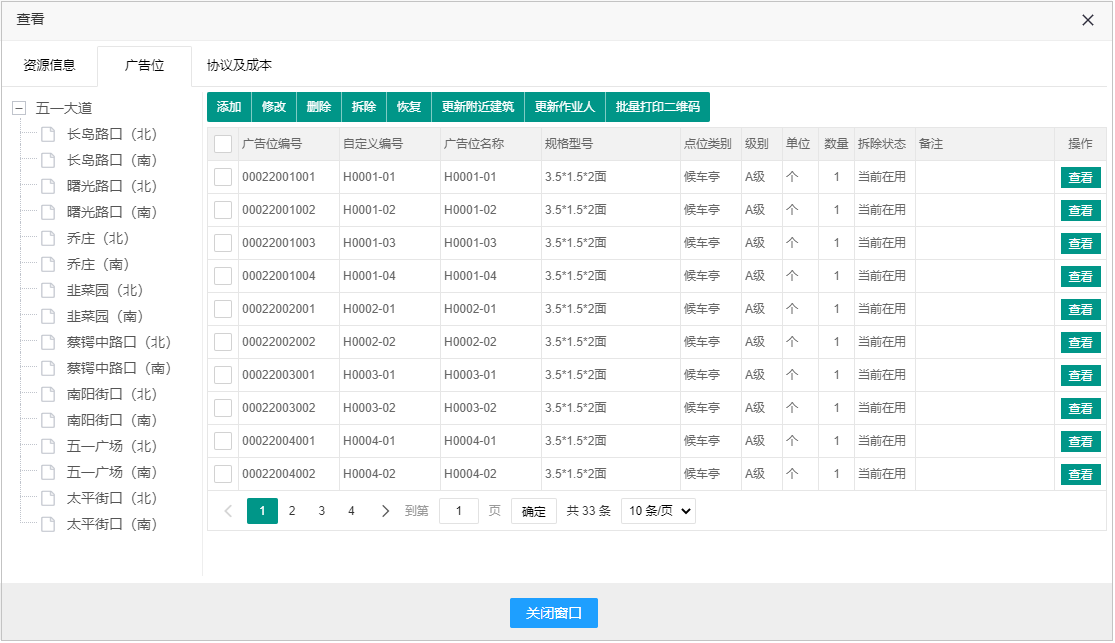
Task: Go to page 4
Action: [351, 511]
